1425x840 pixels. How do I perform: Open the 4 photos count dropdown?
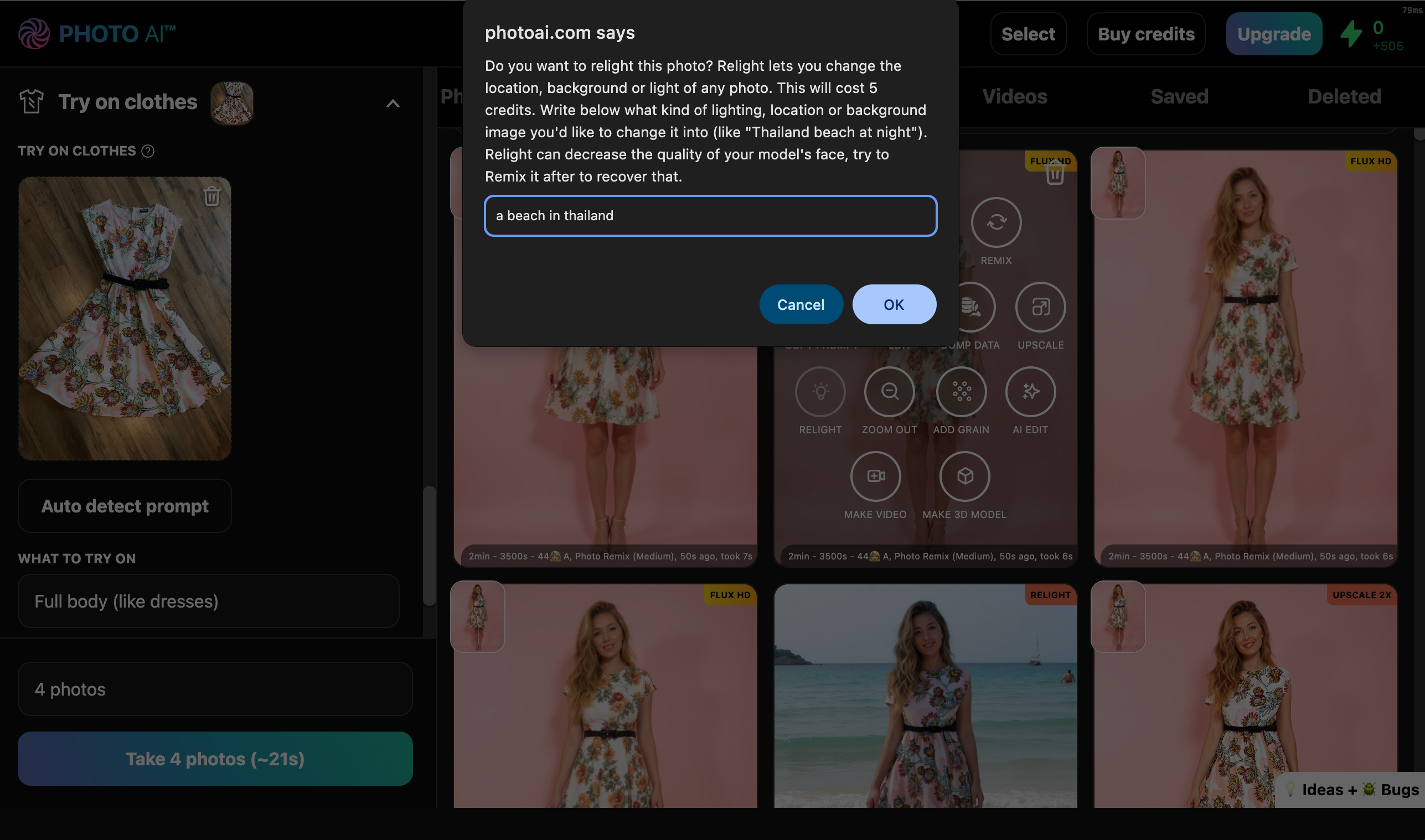215,689
